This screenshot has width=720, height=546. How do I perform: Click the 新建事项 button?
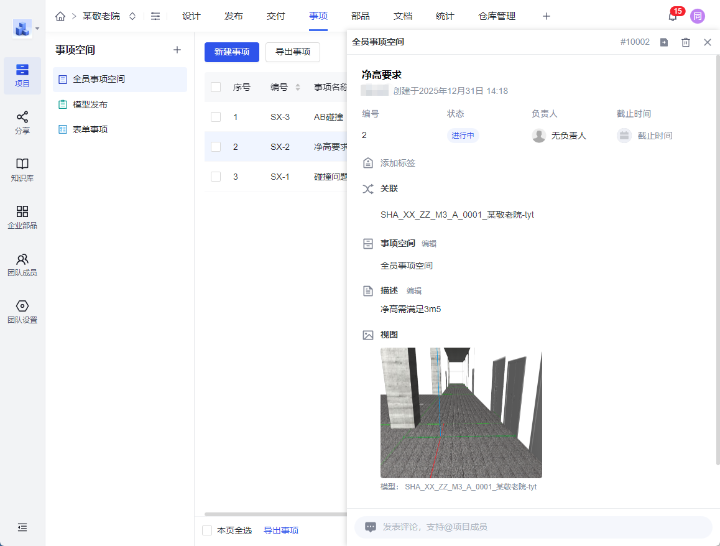(232, 52)
